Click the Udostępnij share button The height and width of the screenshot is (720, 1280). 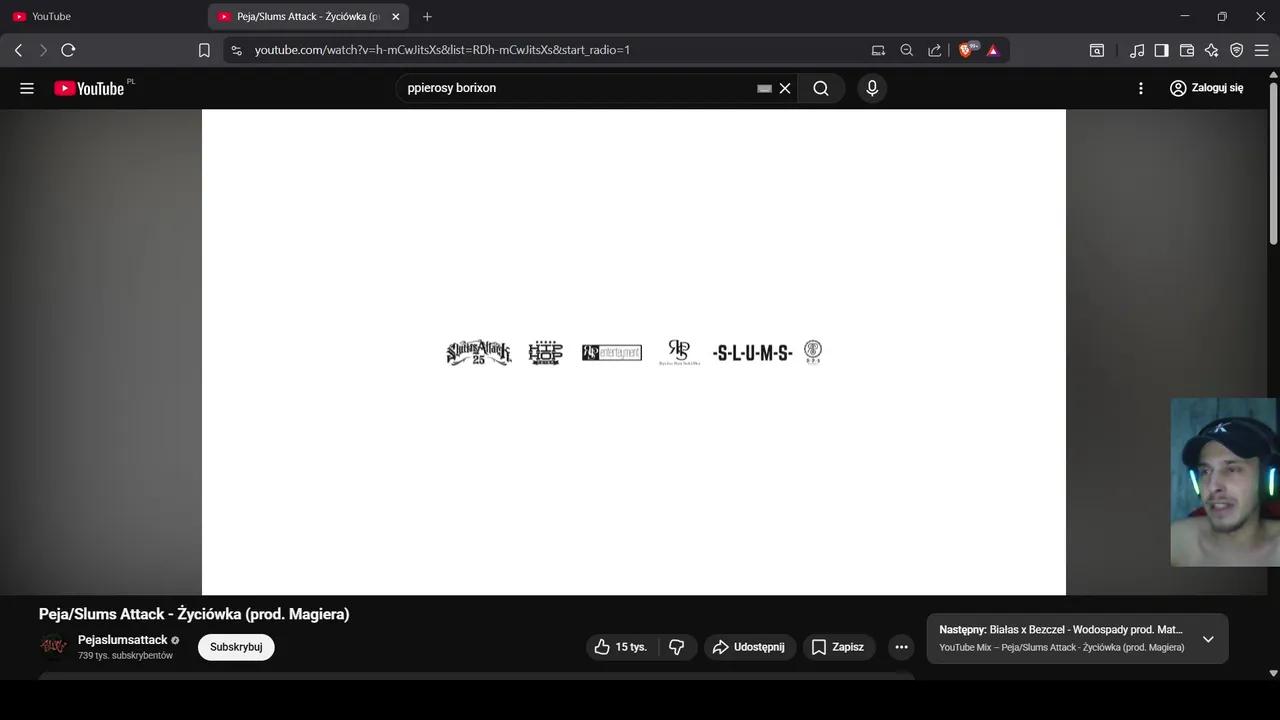pos(750,647)
